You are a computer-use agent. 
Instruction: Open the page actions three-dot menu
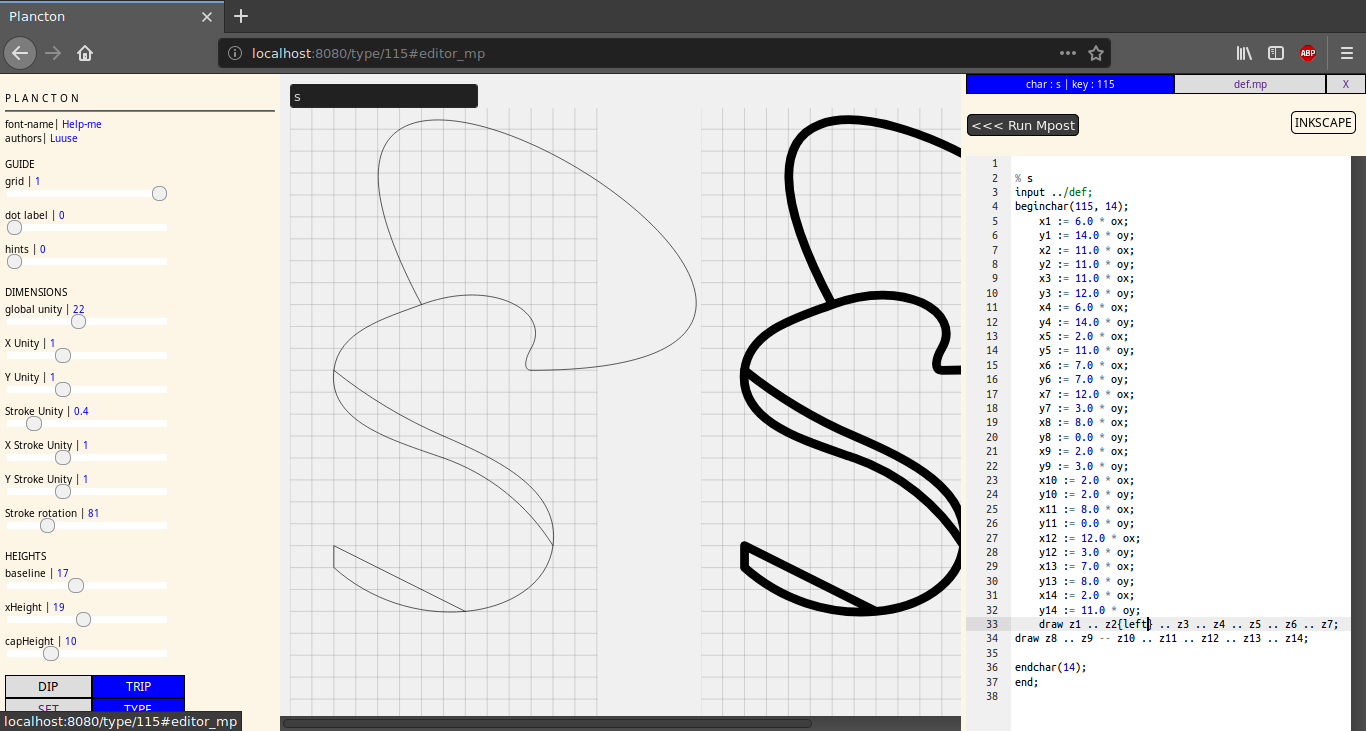tap(1068, 53)
